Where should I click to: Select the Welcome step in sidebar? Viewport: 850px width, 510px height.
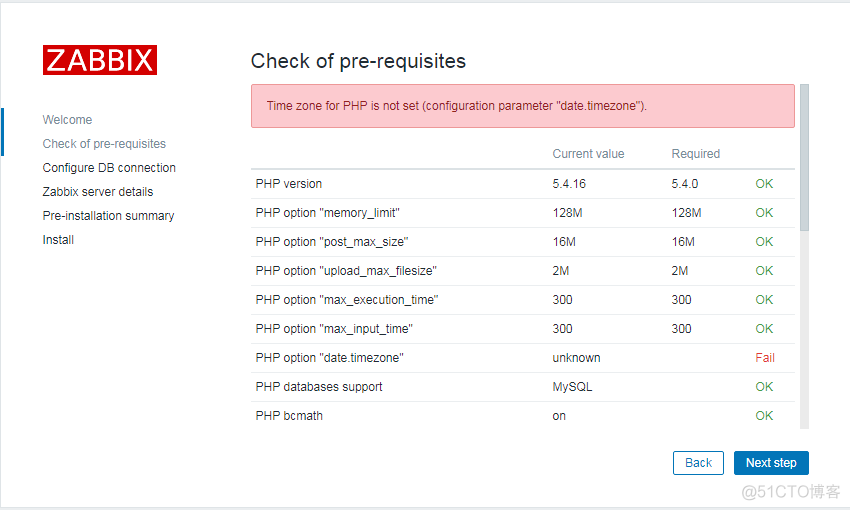(x=67, y=120)
